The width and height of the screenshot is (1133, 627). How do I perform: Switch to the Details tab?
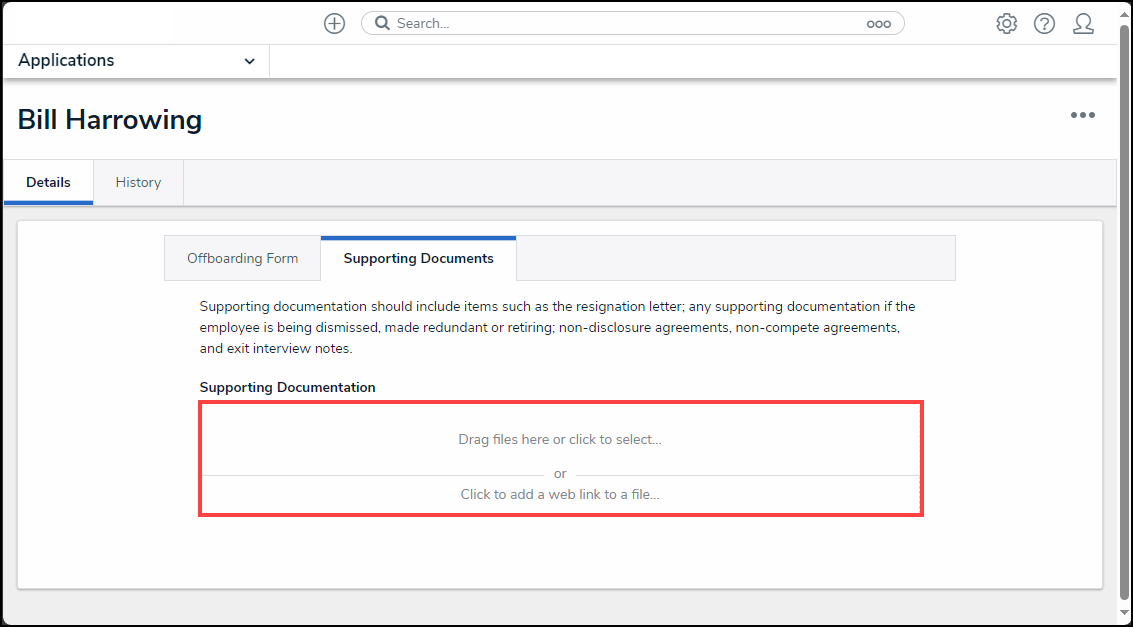point(48,182)
